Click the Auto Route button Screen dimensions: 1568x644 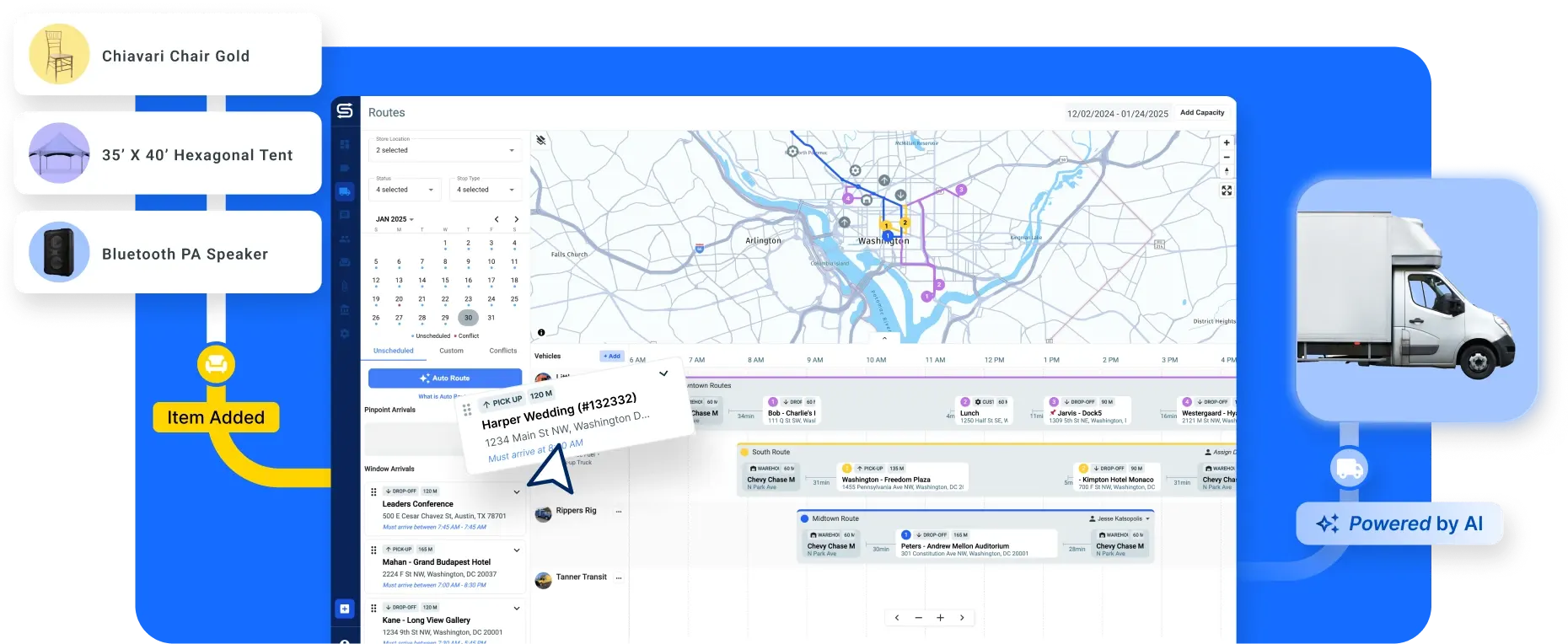coord(445,378)
